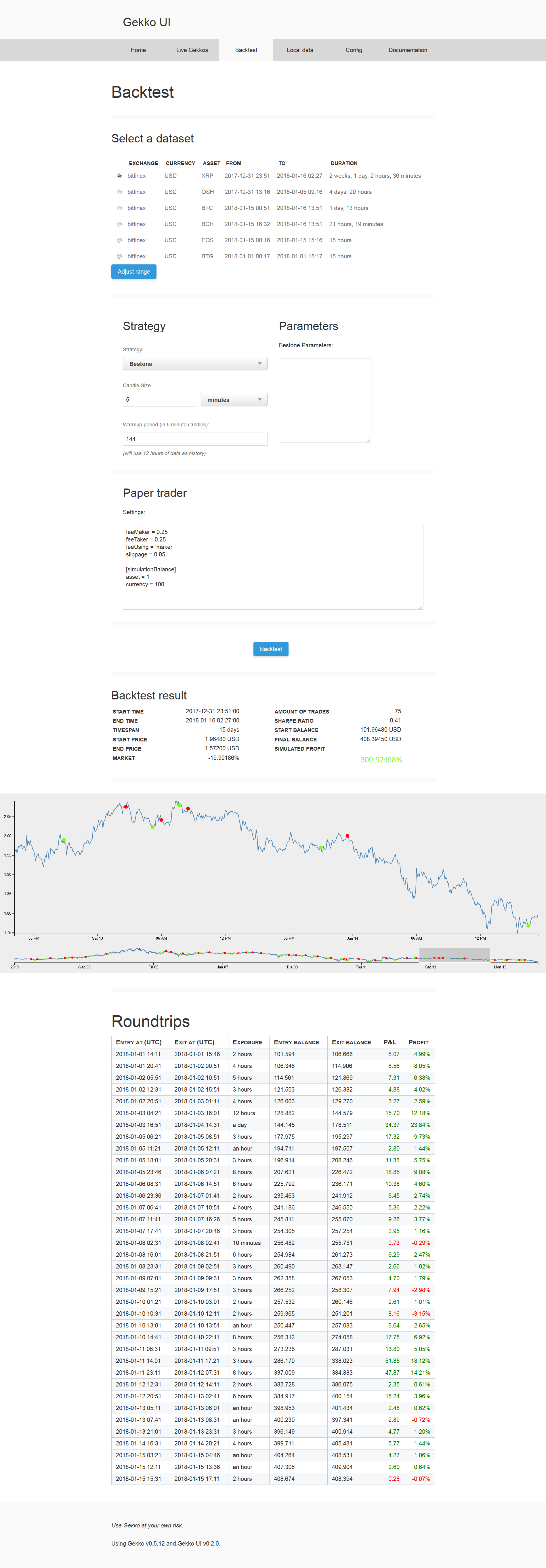Click entry balance 337.009

[284, 1373]
